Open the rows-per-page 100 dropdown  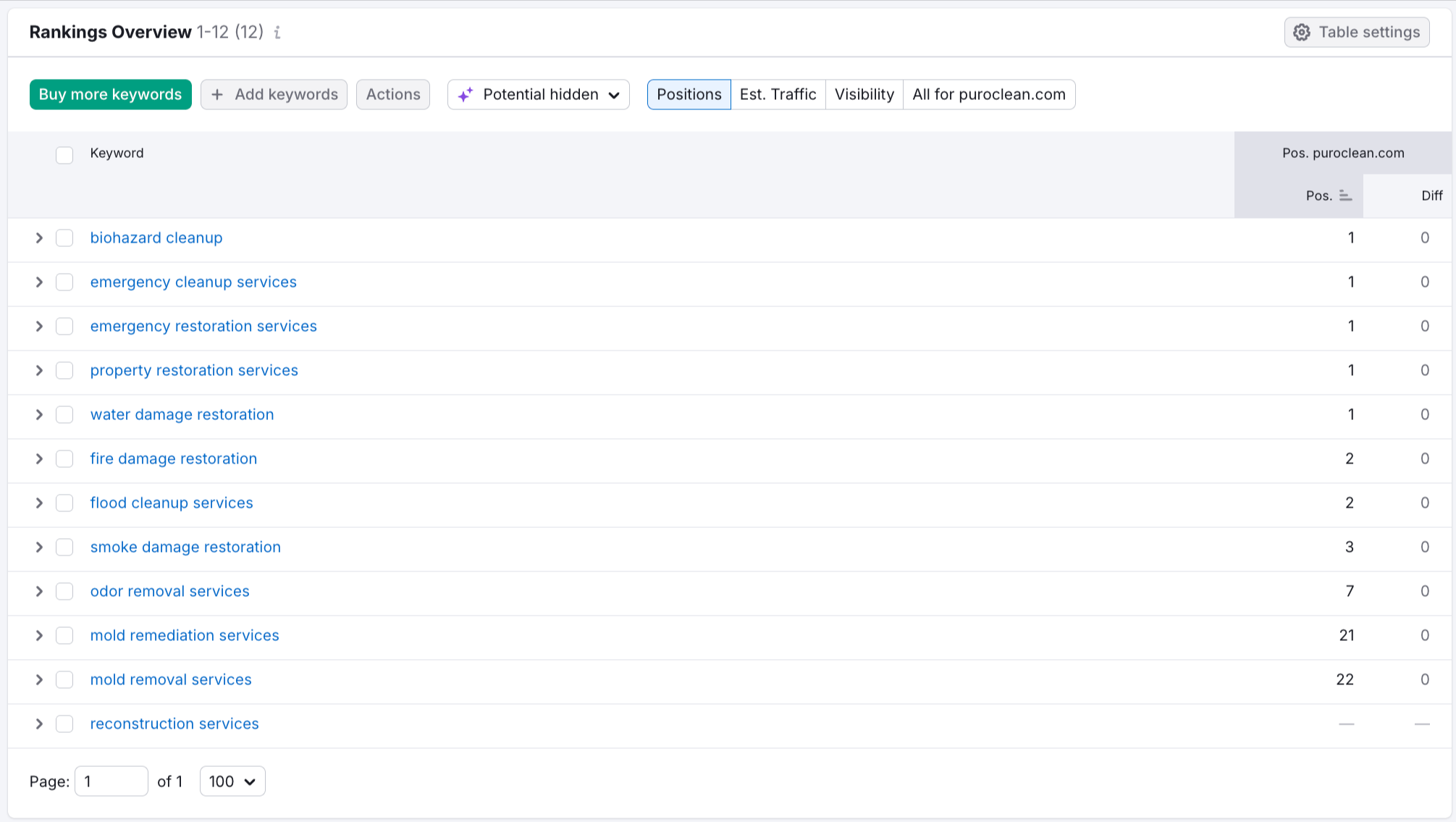232,781
